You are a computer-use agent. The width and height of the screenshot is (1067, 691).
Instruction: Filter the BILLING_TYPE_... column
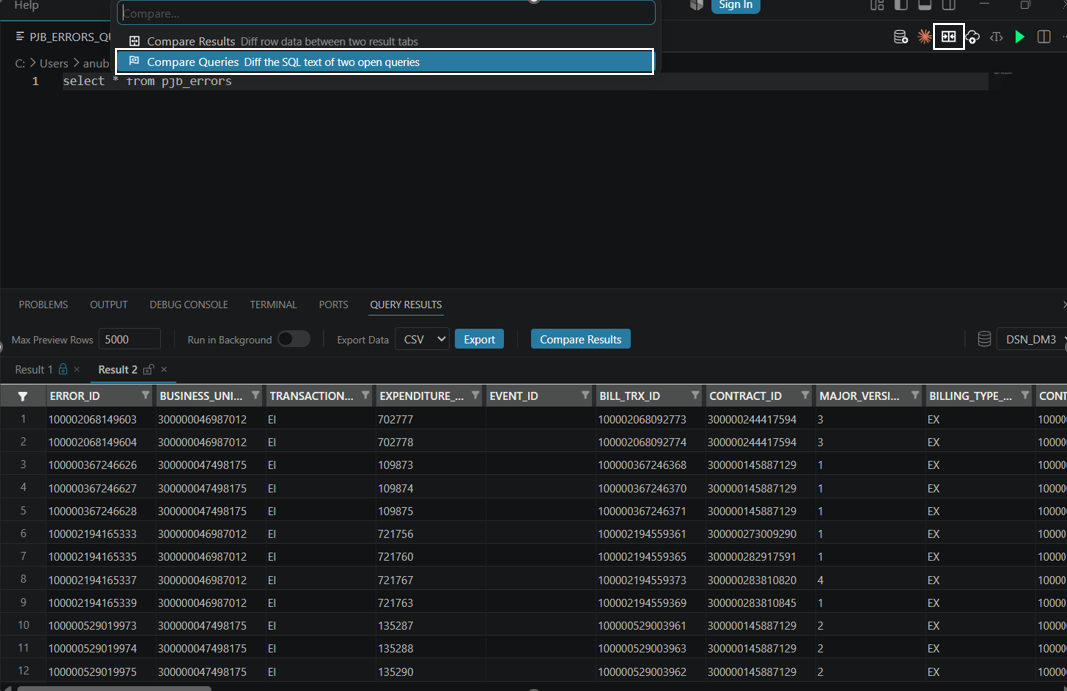pos(1025,395)
